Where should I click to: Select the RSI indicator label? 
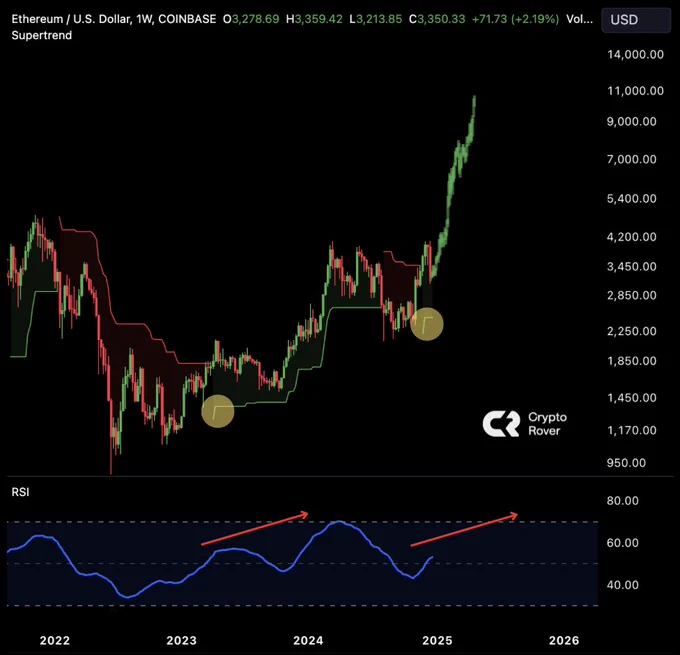(20, 492)
